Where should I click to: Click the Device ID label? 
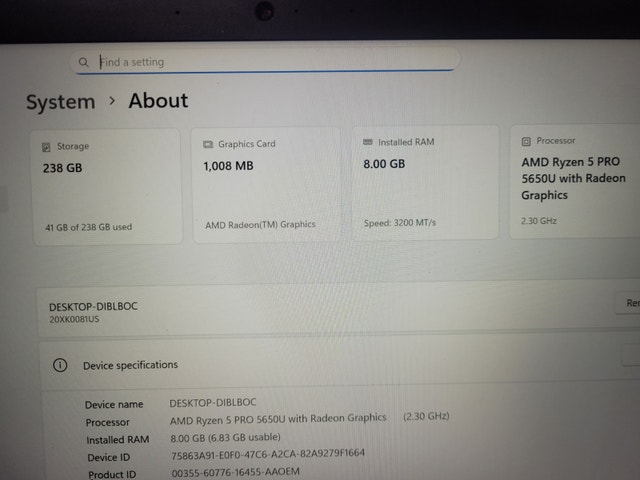click(109, 458)
